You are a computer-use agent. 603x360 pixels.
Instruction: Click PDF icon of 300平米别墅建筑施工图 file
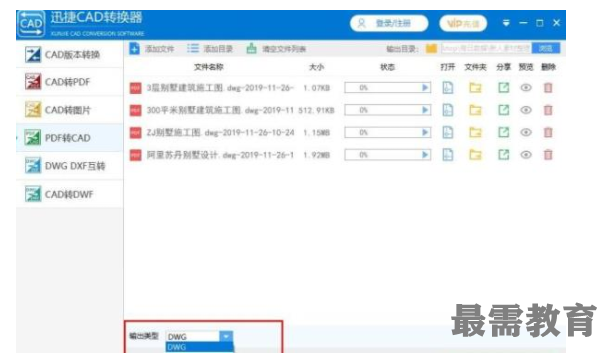click(135, 110)
